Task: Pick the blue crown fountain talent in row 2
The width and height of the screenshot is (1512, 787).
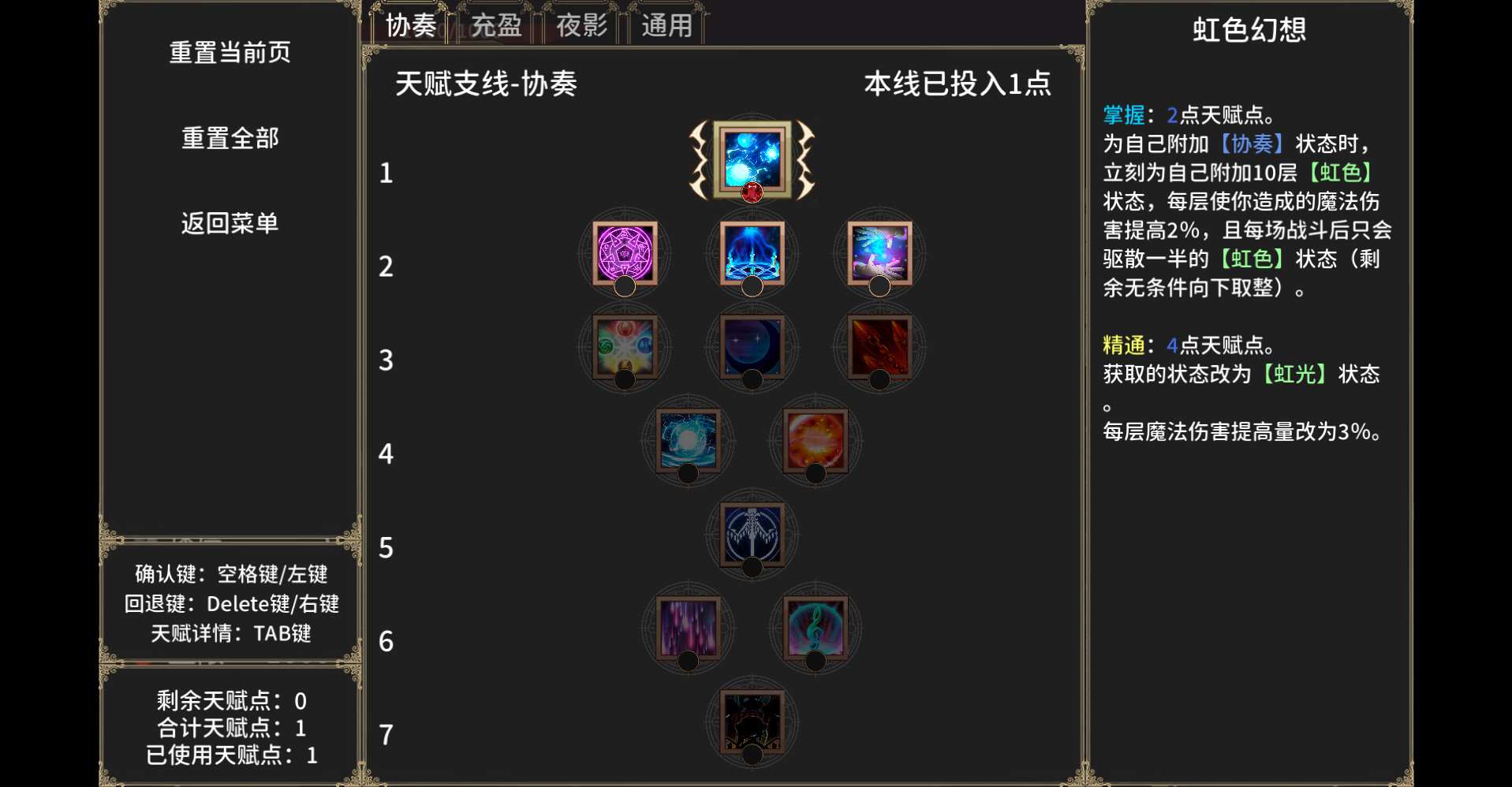Action: click(752, 253)
